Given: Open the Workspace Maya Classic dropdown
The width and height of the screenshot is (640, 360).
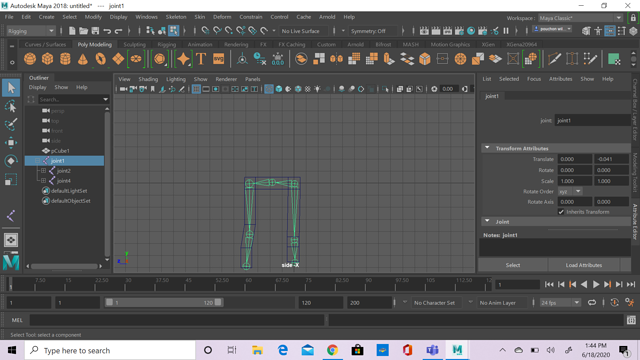Looking at the screenshot, I should [580, 18].
